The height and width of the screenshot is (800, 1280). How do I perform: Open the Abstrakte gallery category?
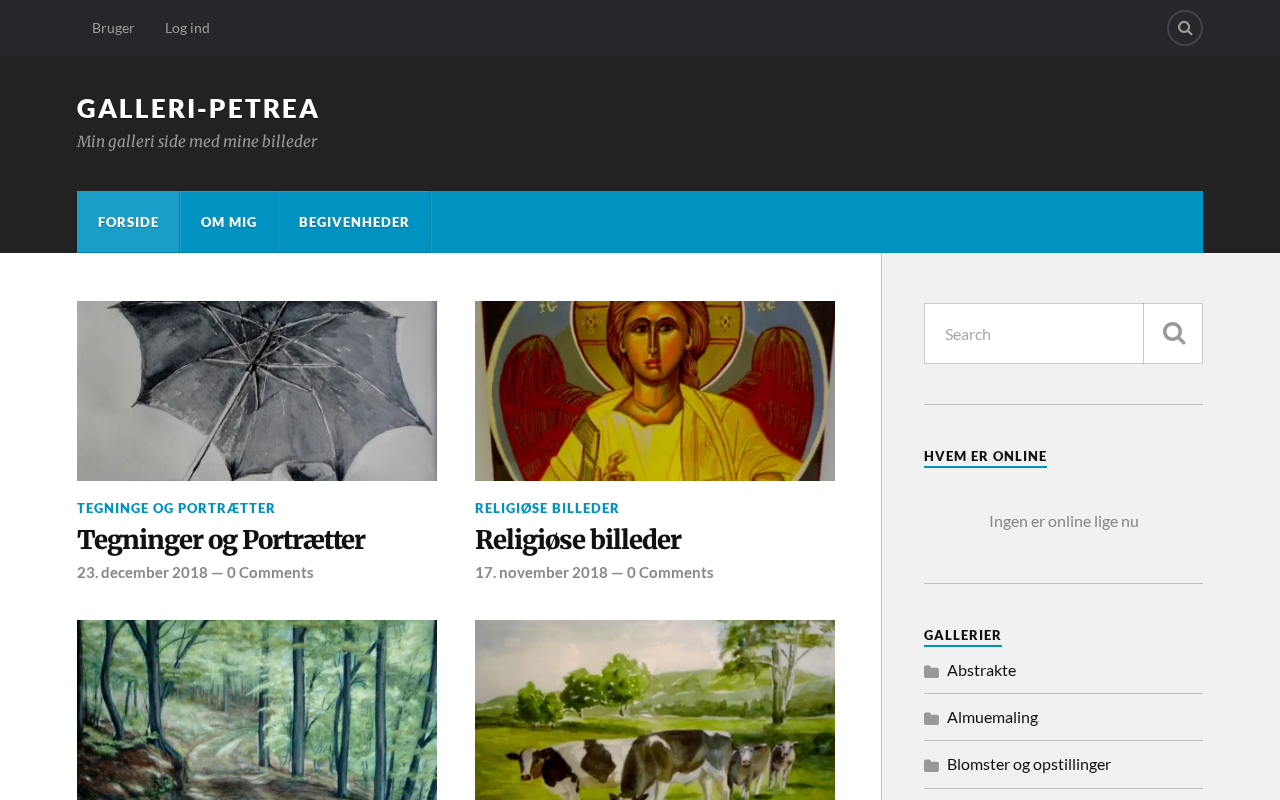click(x=981, y=670)
